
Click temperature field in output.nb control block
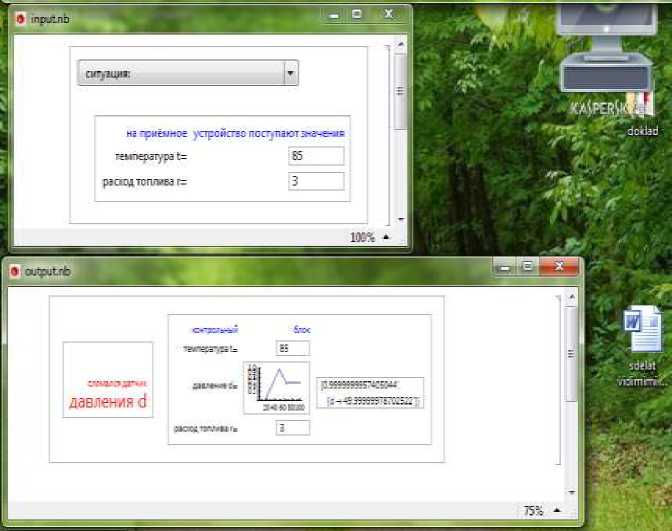293,348
